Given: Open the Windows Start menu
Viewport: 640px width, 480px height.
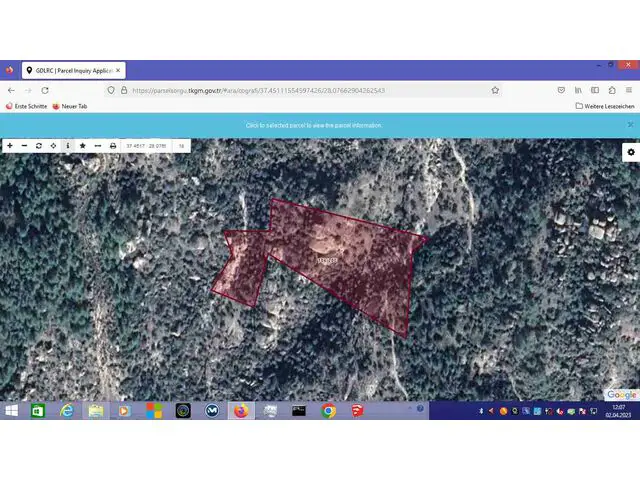Looking at the screenshot, I should [11, 410].
